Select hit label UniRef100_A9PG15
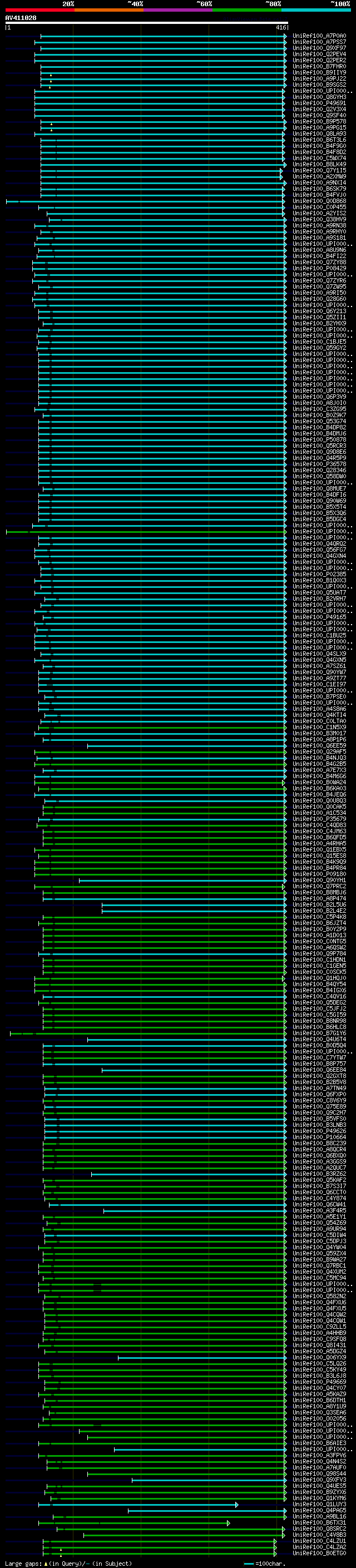This screenshot has height=1568, width=356. (319, 127)
